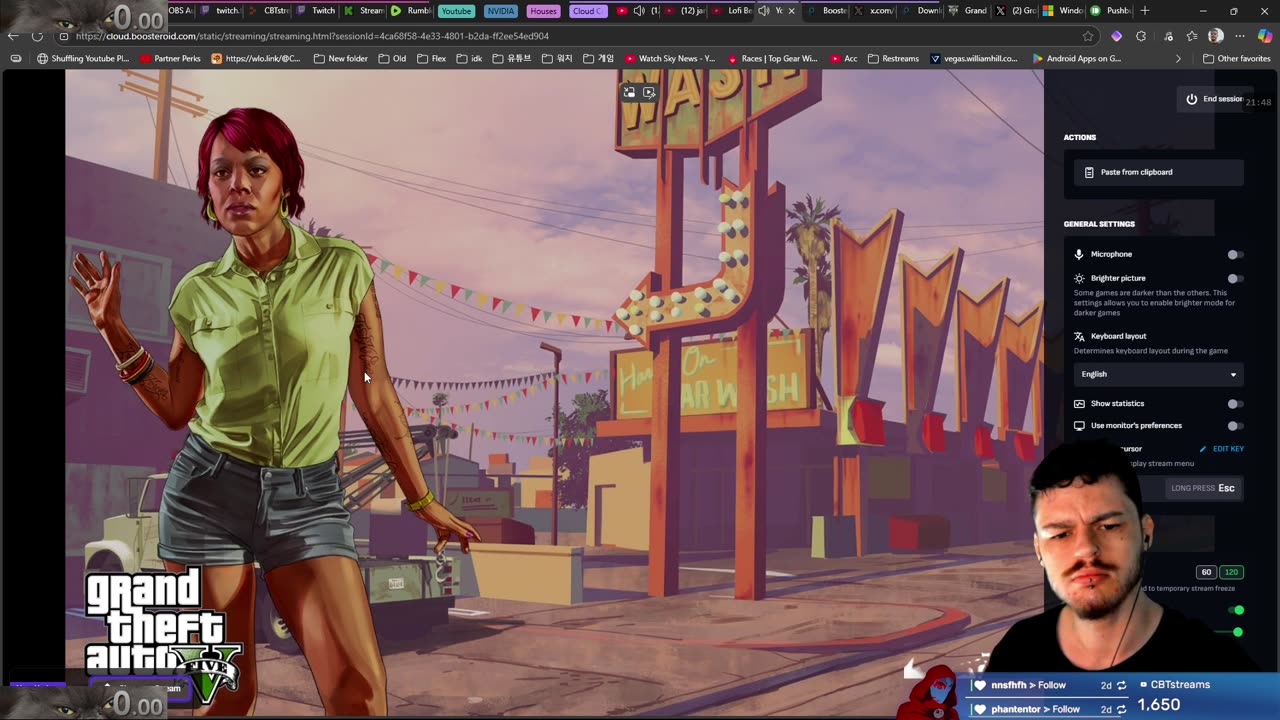Close the active tab with its X
This screenshot has width=1280, height=720.
[x=791, y=11]
